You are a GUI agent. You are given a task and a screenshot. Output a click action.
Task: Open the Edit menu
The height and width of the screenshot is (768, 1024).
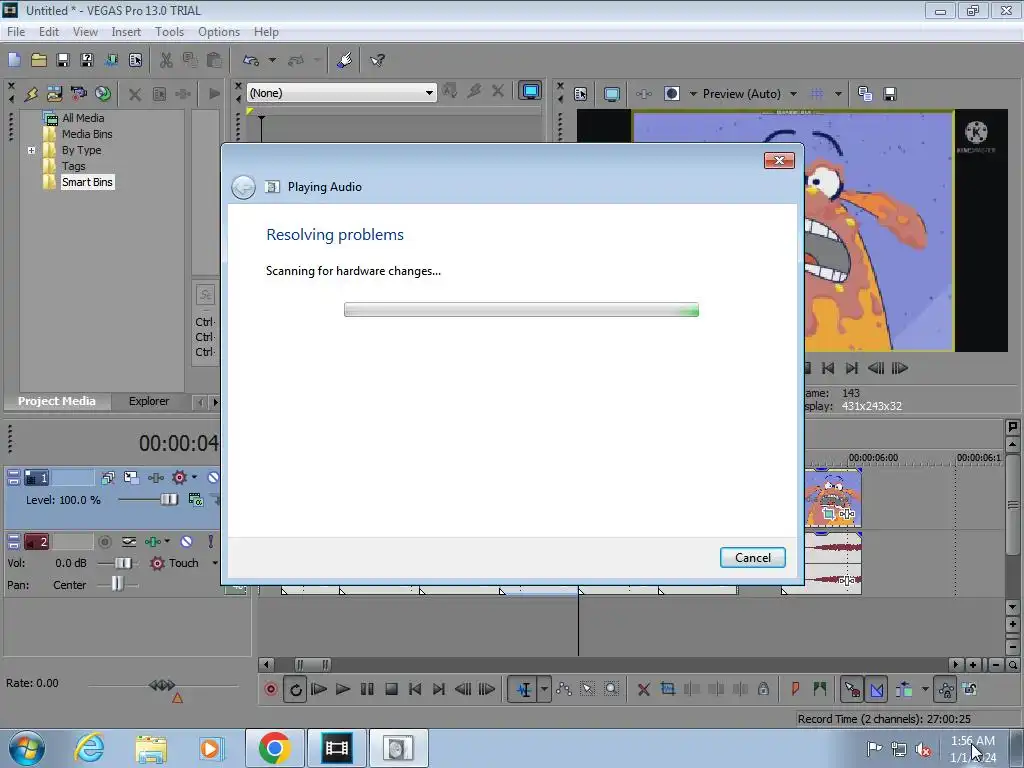[48, 31]
